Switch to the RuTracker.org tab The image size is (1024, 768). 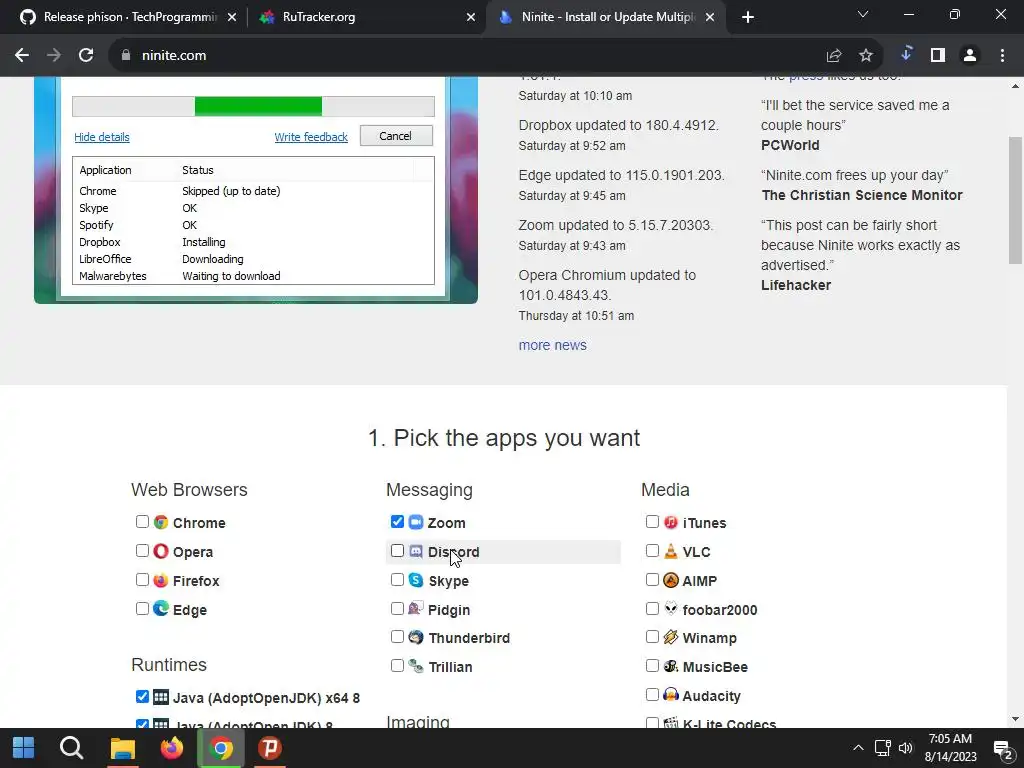pos(368,17)
